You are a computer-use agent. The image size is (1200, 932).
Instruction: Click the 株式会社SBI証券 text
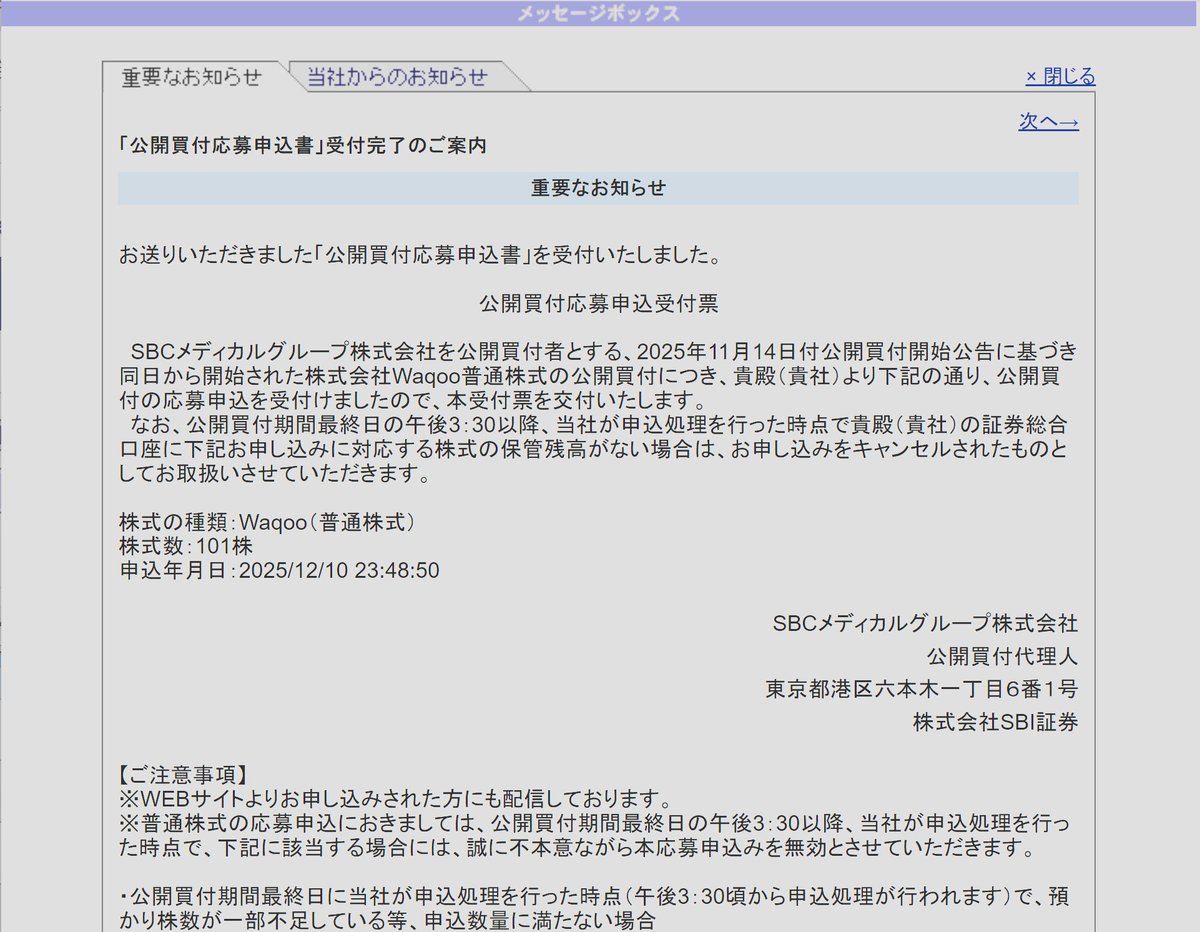[x=996, y=722]
